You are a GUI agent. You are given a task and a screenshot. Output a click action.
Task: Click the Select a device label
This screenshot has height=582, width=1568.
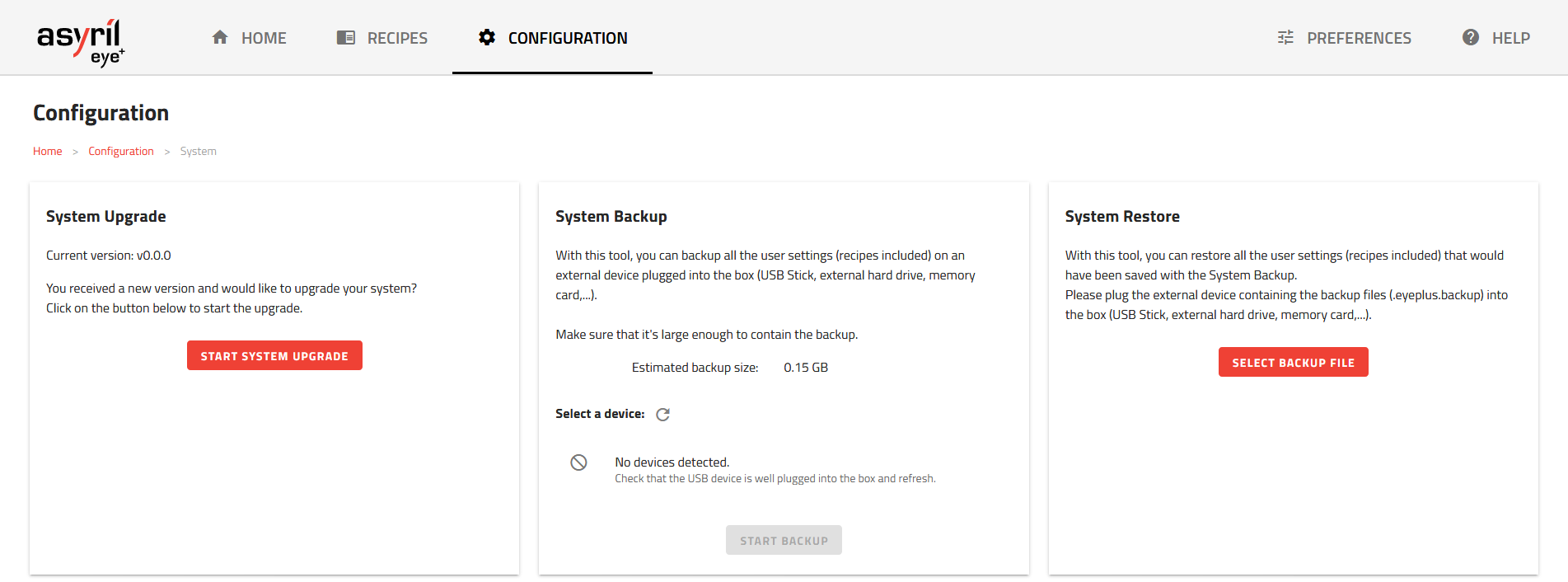600,414
